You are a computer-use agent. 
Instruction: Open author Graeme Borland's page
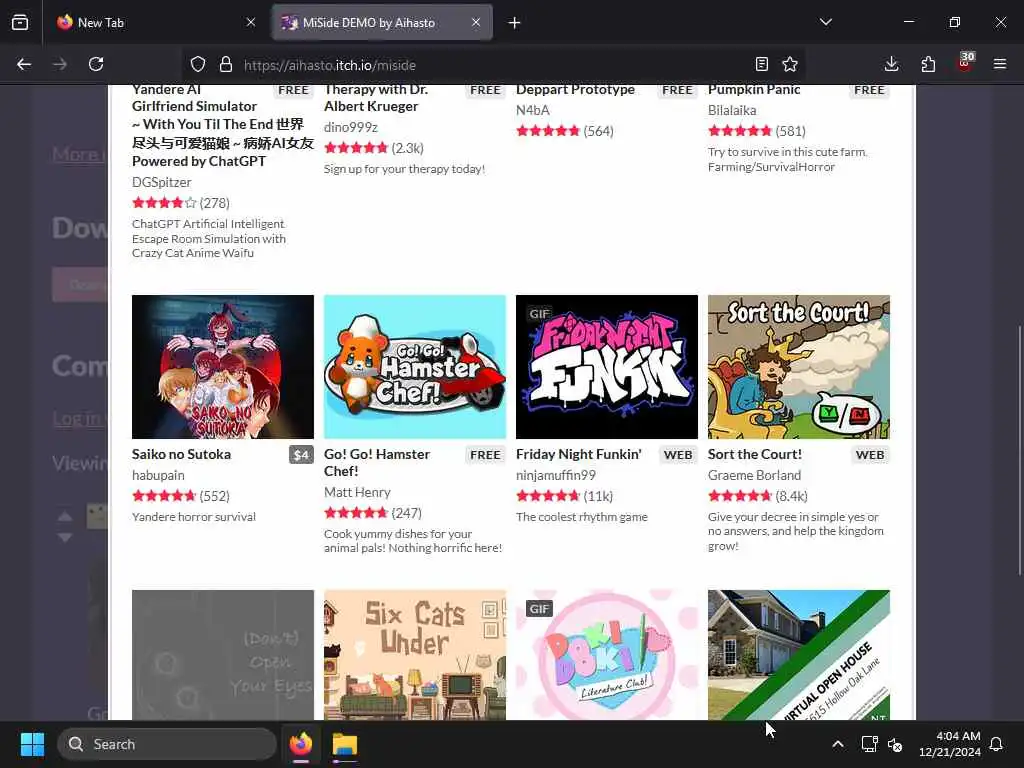point(754,475)
